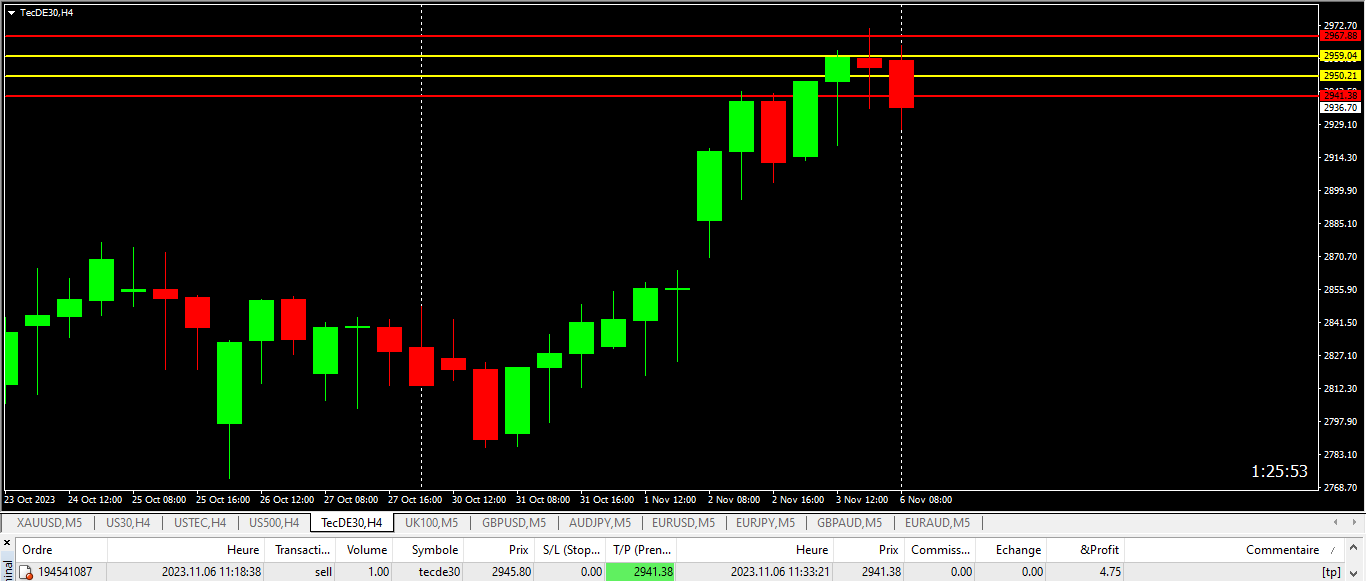Click the 30 Oct 12:00 time label

pos(479,499)
